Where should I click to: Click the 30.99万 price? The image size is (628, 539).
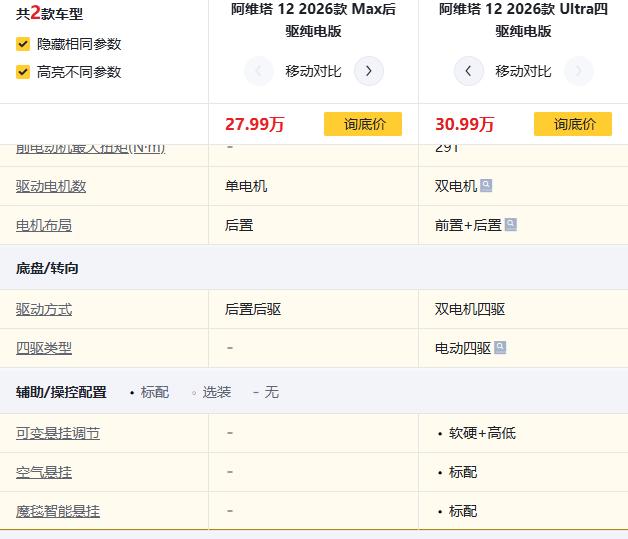coord(465,124)
